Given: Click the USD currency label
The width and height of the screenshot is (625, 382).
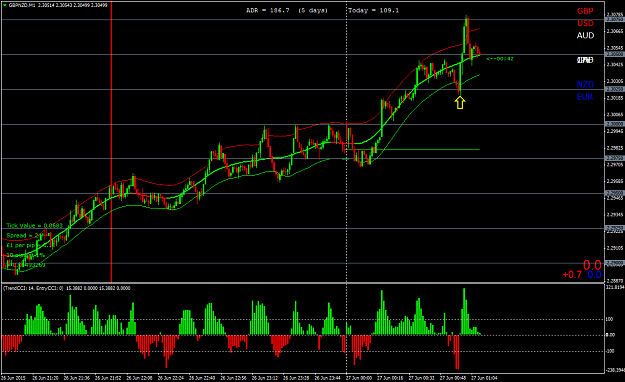Looking at the screenshot, I should tap(585, 24).
